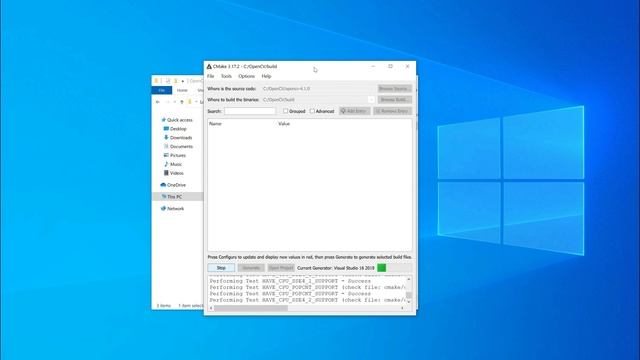
Task: Click the output log scroll down arrow
Action: point(409,302)
